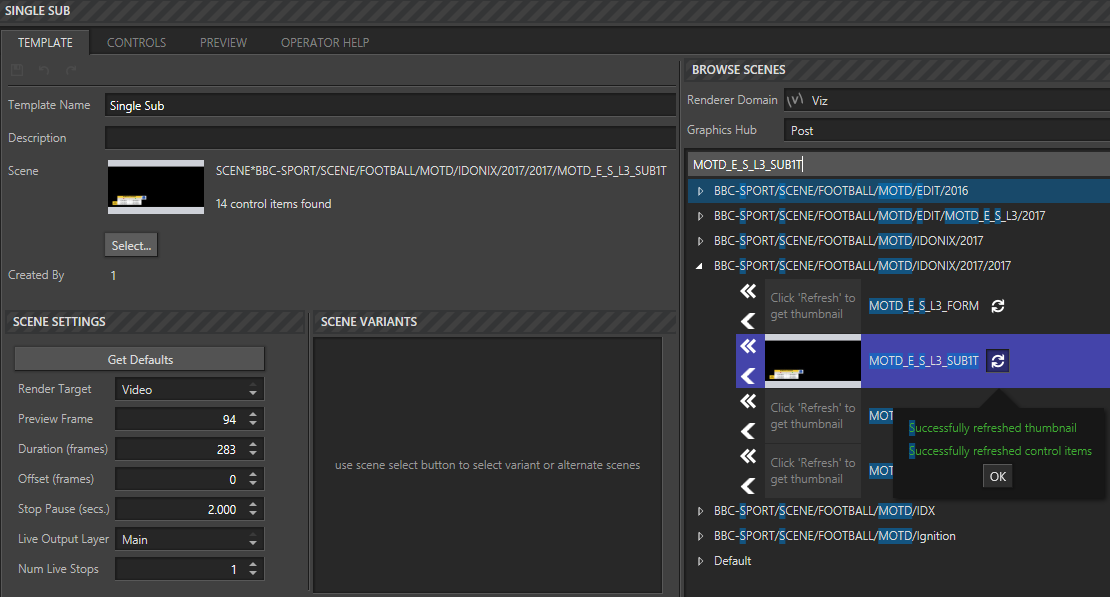Click single-chevron icon on MOTD_E_S_L3_SUB1T row
The height and width of the screenshot is (597, 1110).
point(748,376)
